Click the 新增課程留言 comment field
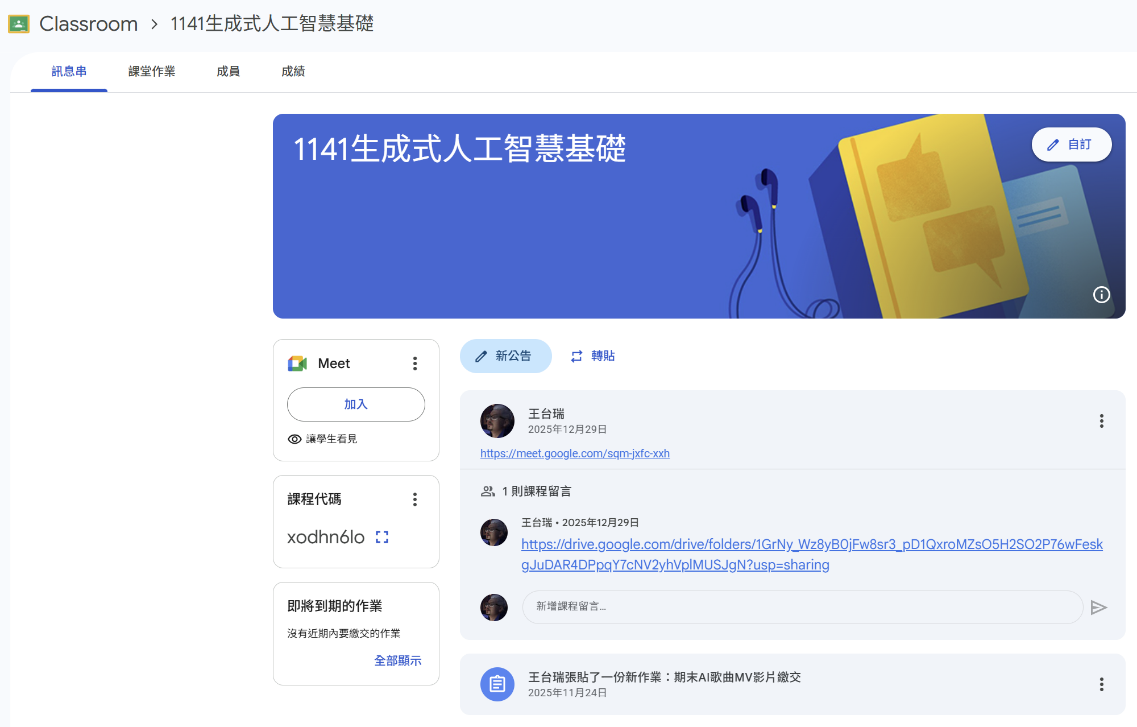The height and width of the screenshot is (727, 1137). (x=802, y=607)
